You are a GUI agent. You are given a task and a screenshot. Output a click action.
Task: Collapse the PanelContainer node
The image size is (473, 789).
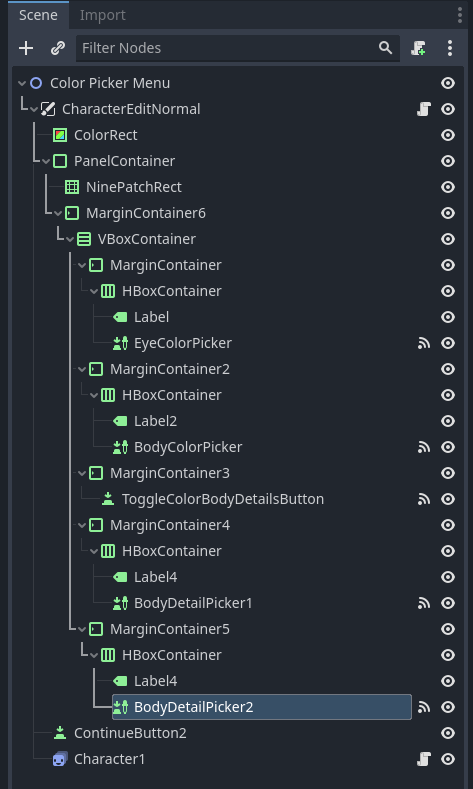(46, 162)
